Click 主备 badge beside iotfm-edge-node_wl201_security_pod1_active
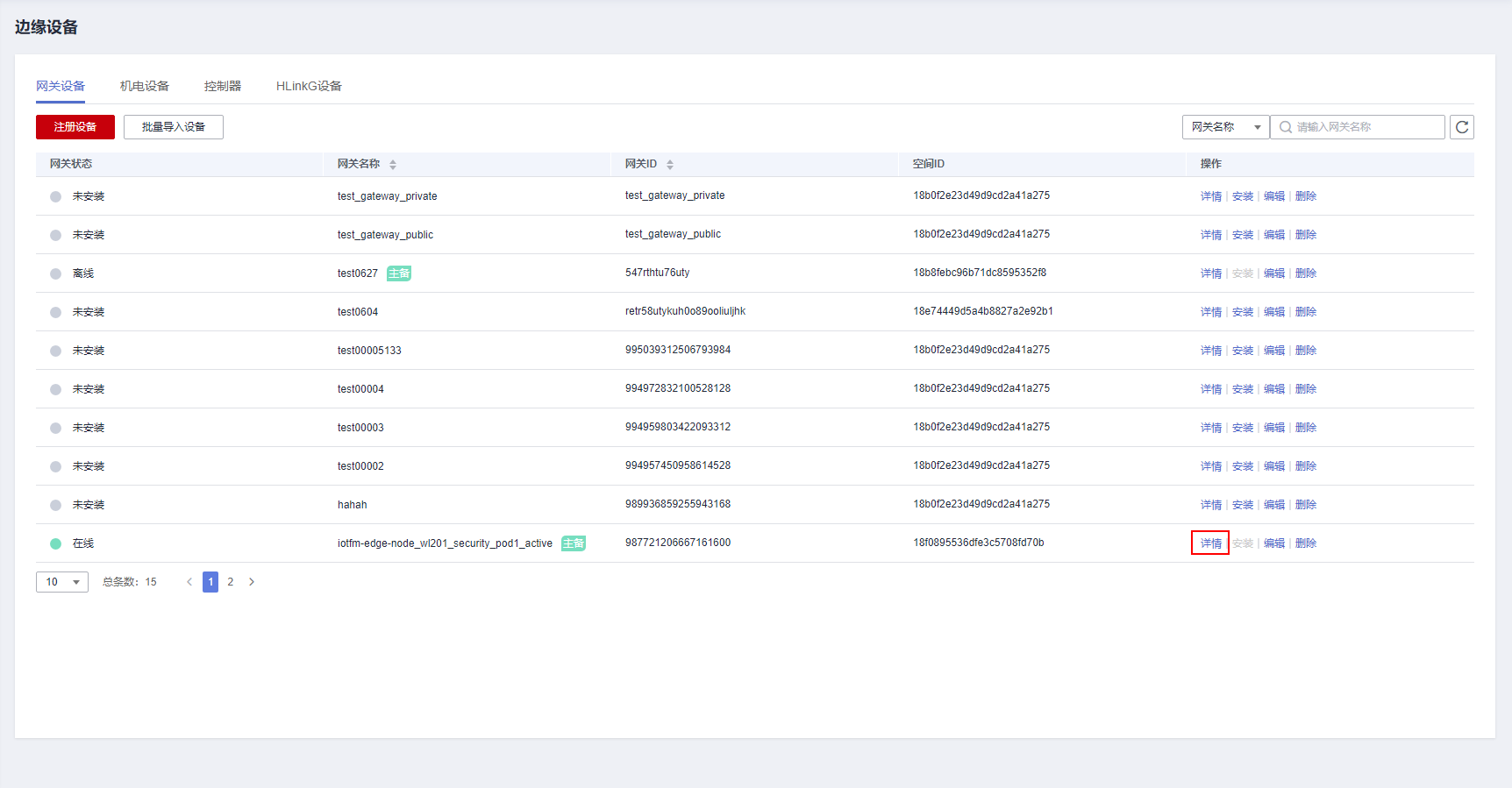Image resolution: width=1512 pixels, height=788 pixels. click(x=574, y=543)
